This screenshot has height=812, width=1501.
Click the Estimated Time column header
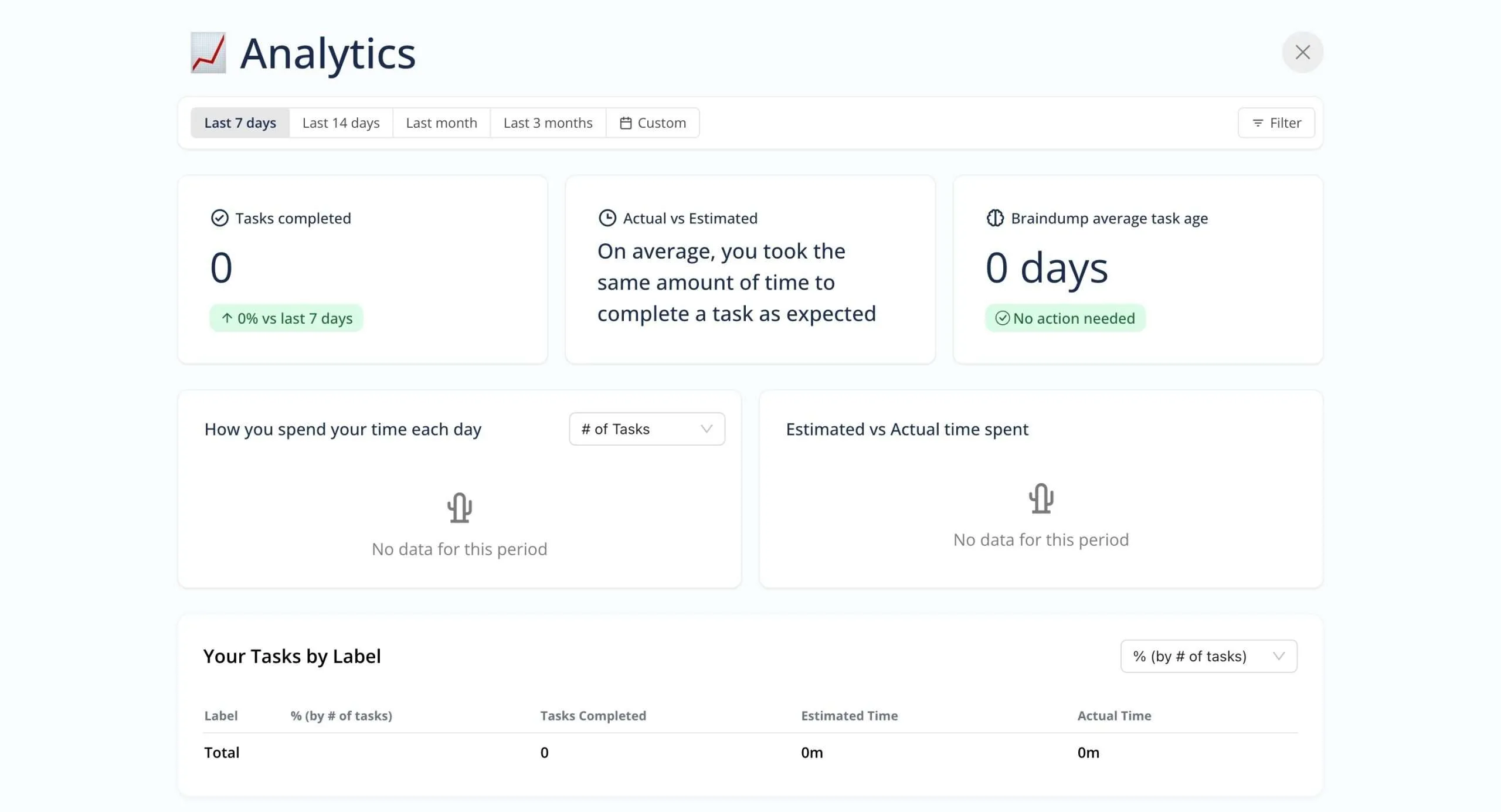pos(849,715)
